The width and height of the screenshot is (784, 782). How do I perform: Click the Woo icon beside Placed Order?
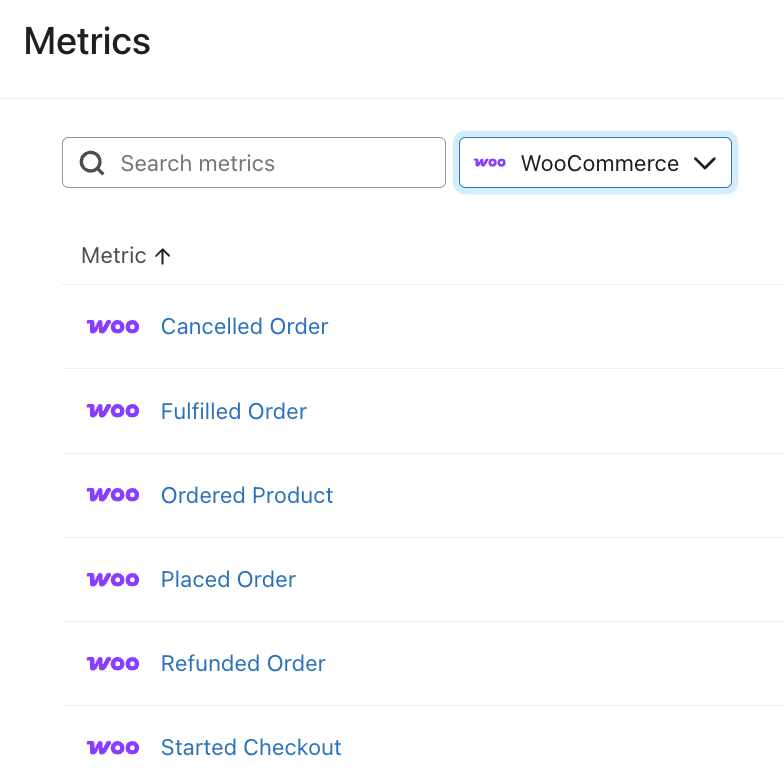(x=113, y=579)
